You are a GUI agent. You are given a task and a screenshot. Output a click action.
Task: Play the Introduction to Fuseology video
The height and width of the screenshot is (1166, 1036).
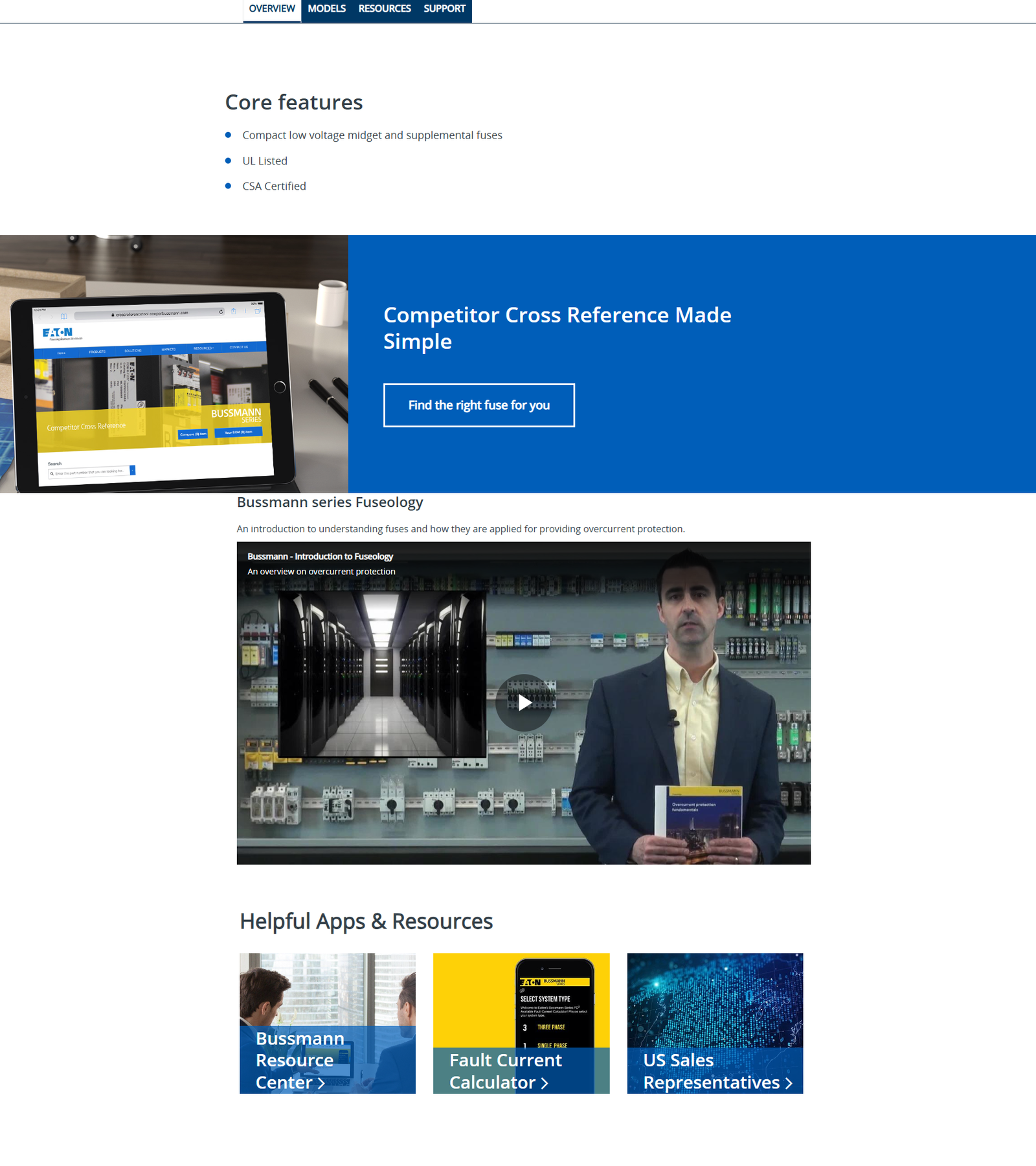pyautogui.click(x=524, y=702)
